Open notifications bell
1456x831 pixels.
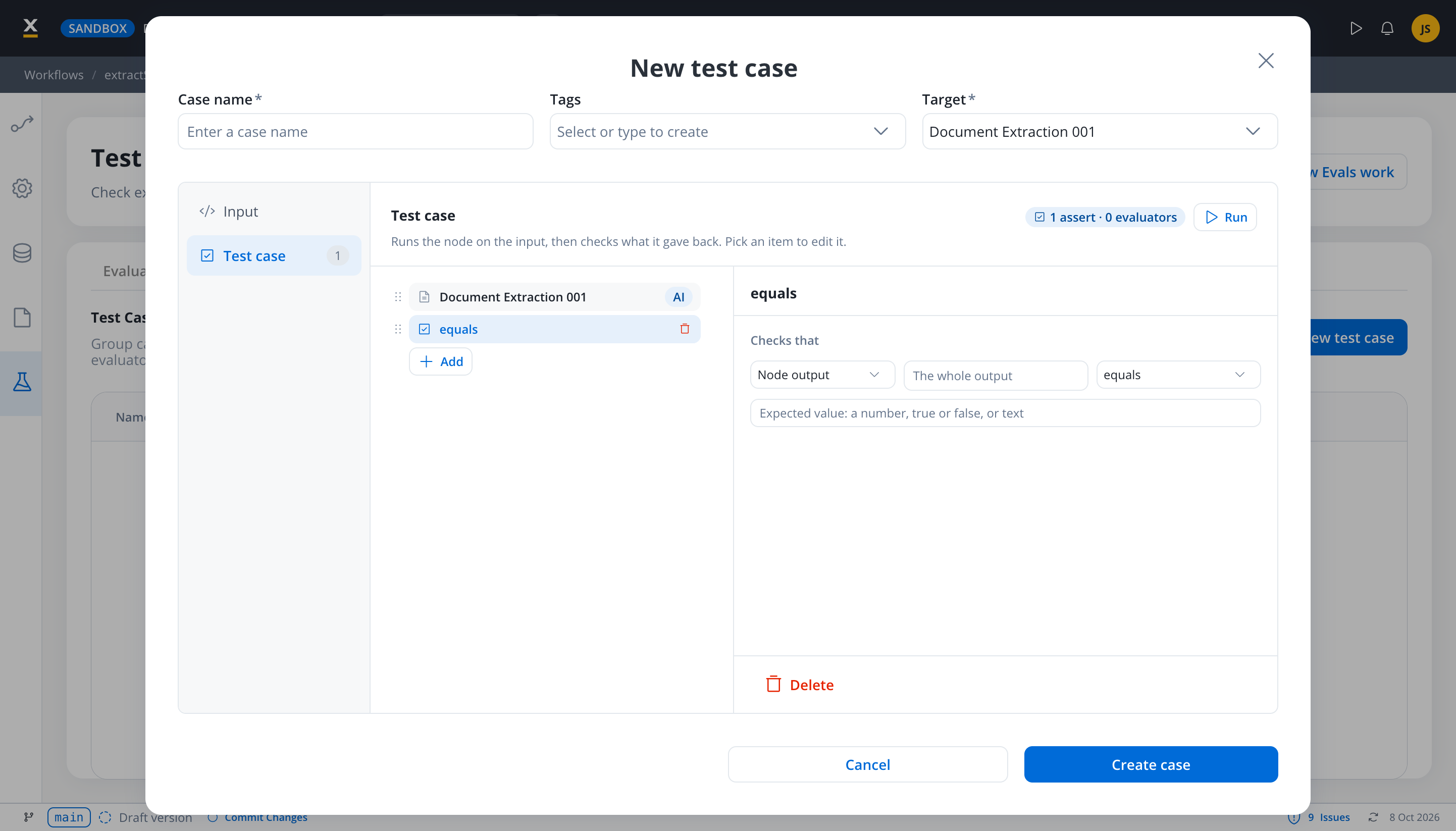point(1387,28)
